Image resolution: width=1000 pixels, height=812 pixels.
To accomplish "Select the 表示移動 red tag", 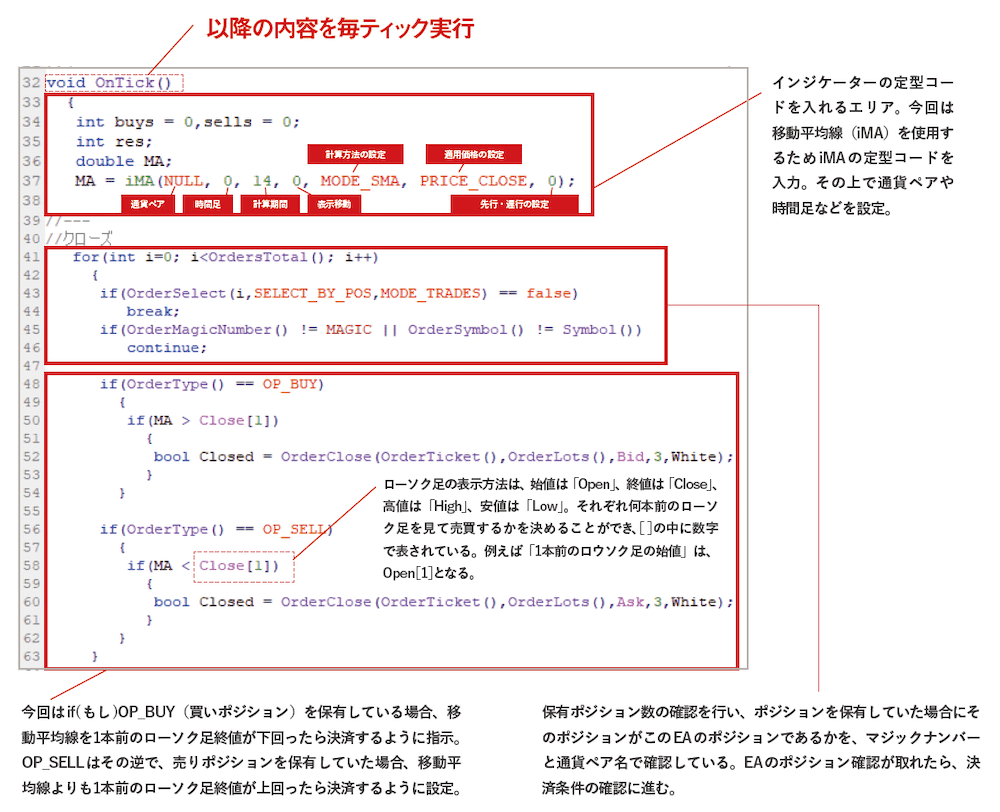I will [x=333, y=204].
